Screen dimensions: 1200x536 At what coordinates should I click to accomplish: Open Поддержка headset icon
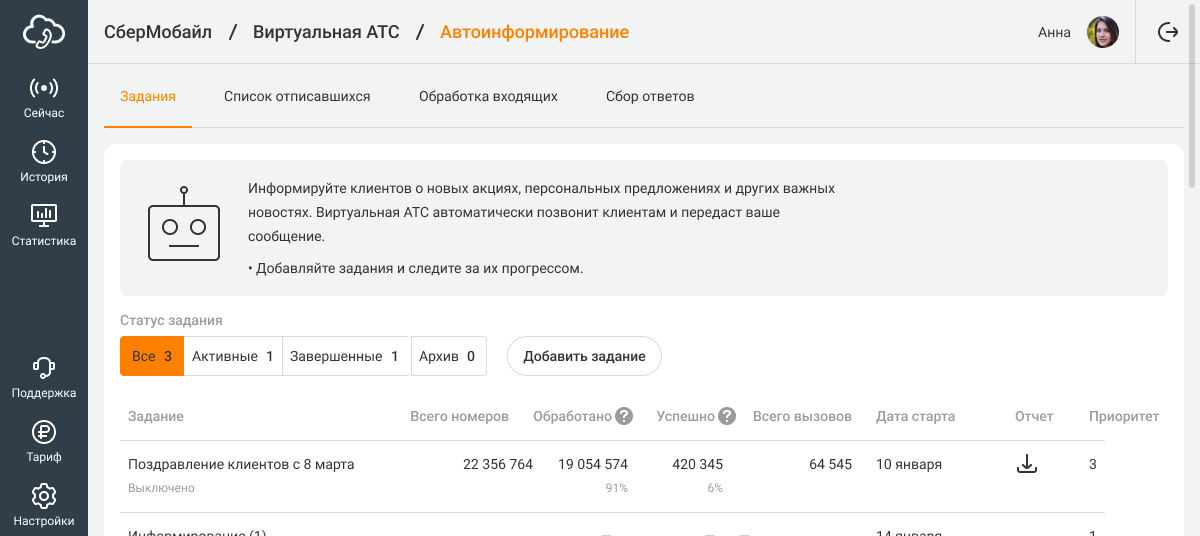point(44,368)
